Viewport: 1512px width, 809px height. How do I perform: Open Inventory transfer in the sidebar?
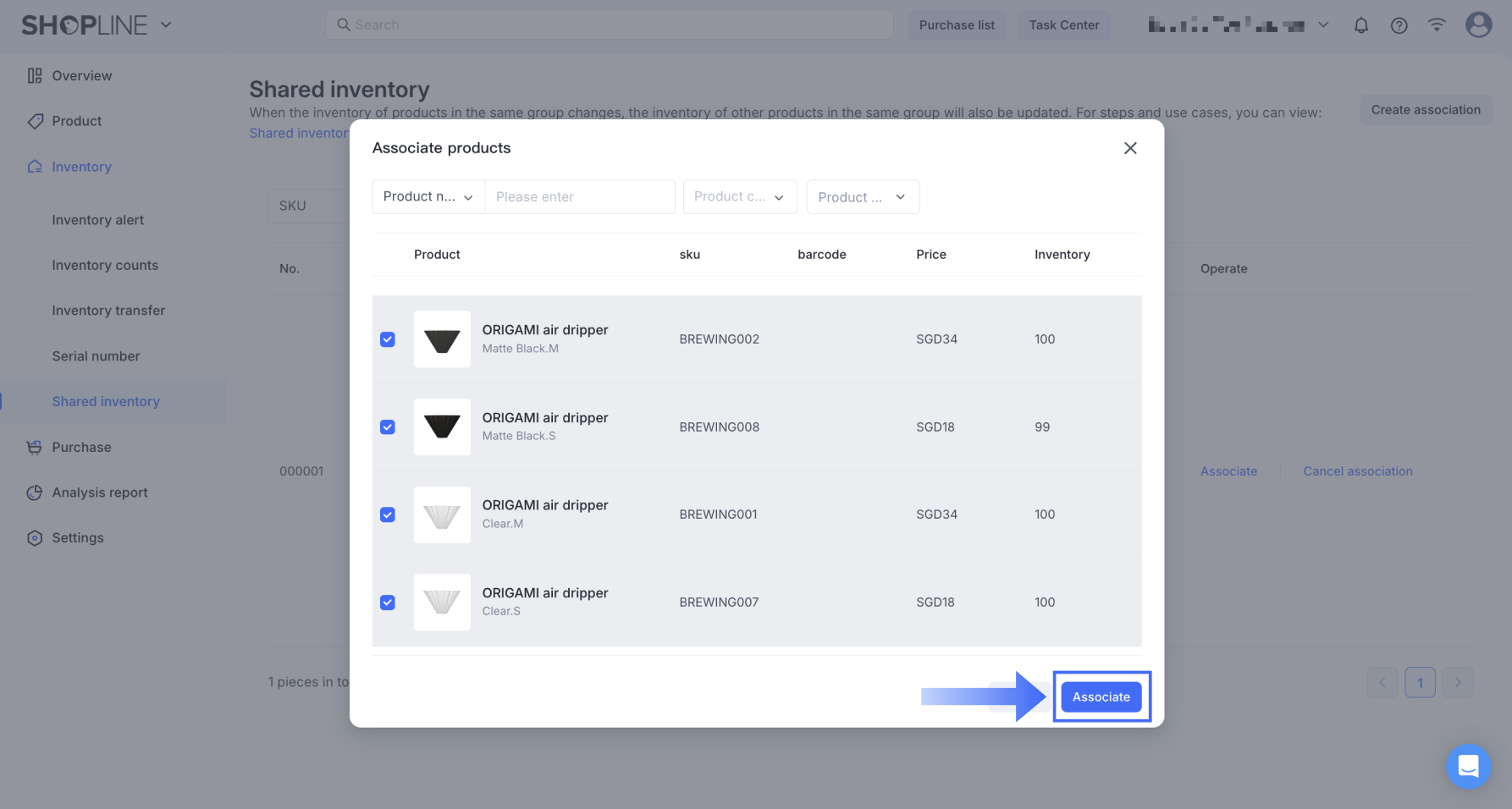click(x=108, y=311)
